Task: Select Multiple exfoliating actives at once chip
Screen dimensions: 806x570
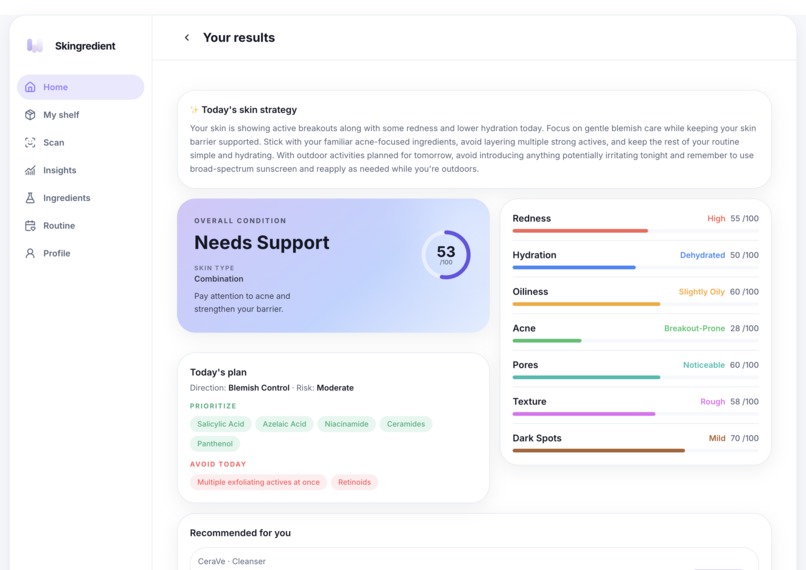Action: (x=259, y=482)
